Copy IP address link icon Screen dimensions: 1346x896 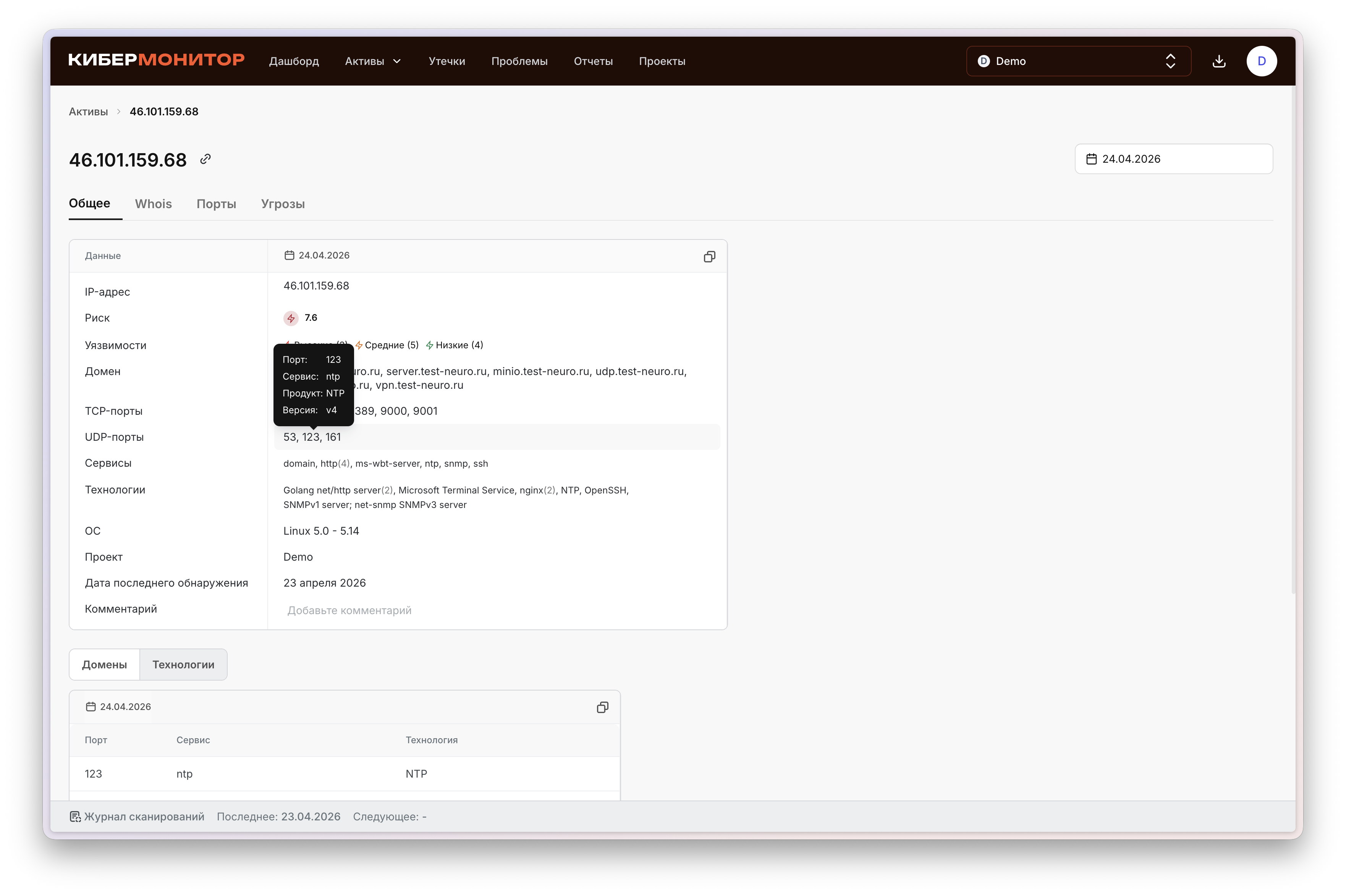(x=205, y=159)
